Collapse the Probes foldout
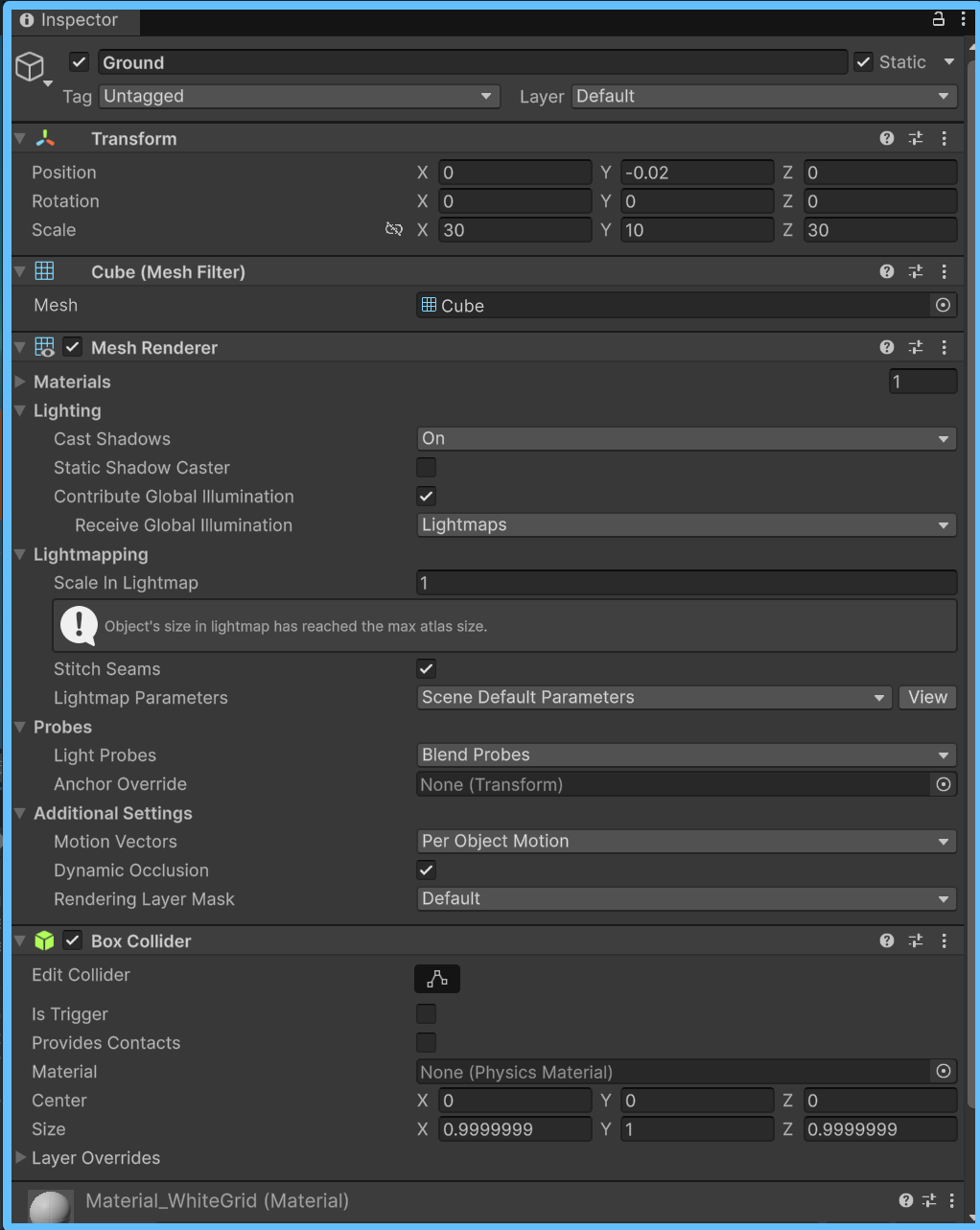This screenshot has height=1230, width=980. click(x=21, y=727)
